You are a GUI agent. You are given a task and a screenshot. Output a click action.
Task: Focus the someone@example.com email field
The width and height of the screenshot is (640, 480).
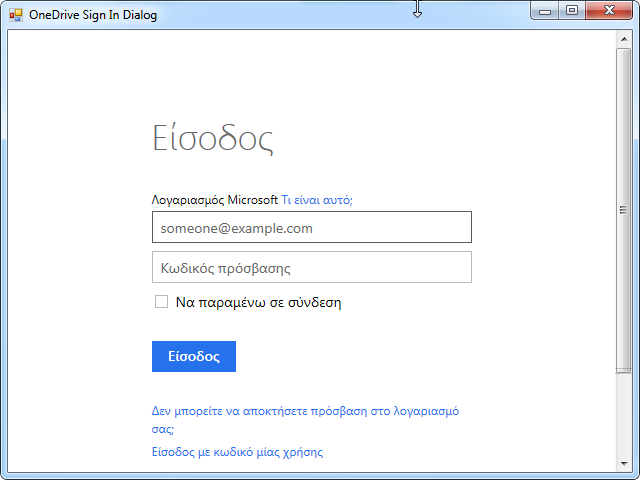(312, 227)
